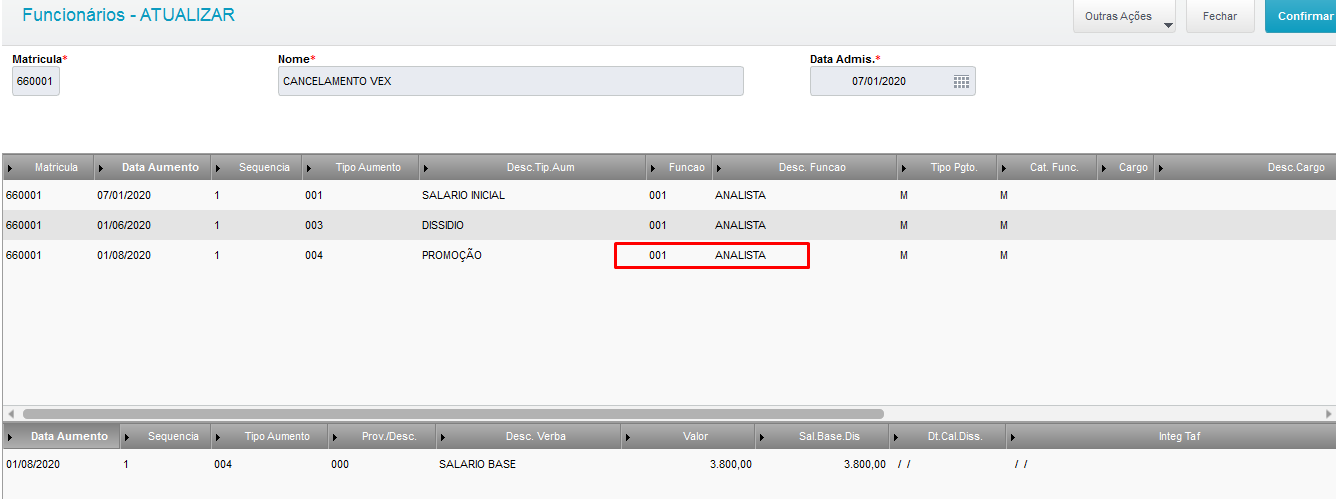The image size is (1336, 499).
Task: Click the Tipo Pgto. column header
Action: pos(946,167)
